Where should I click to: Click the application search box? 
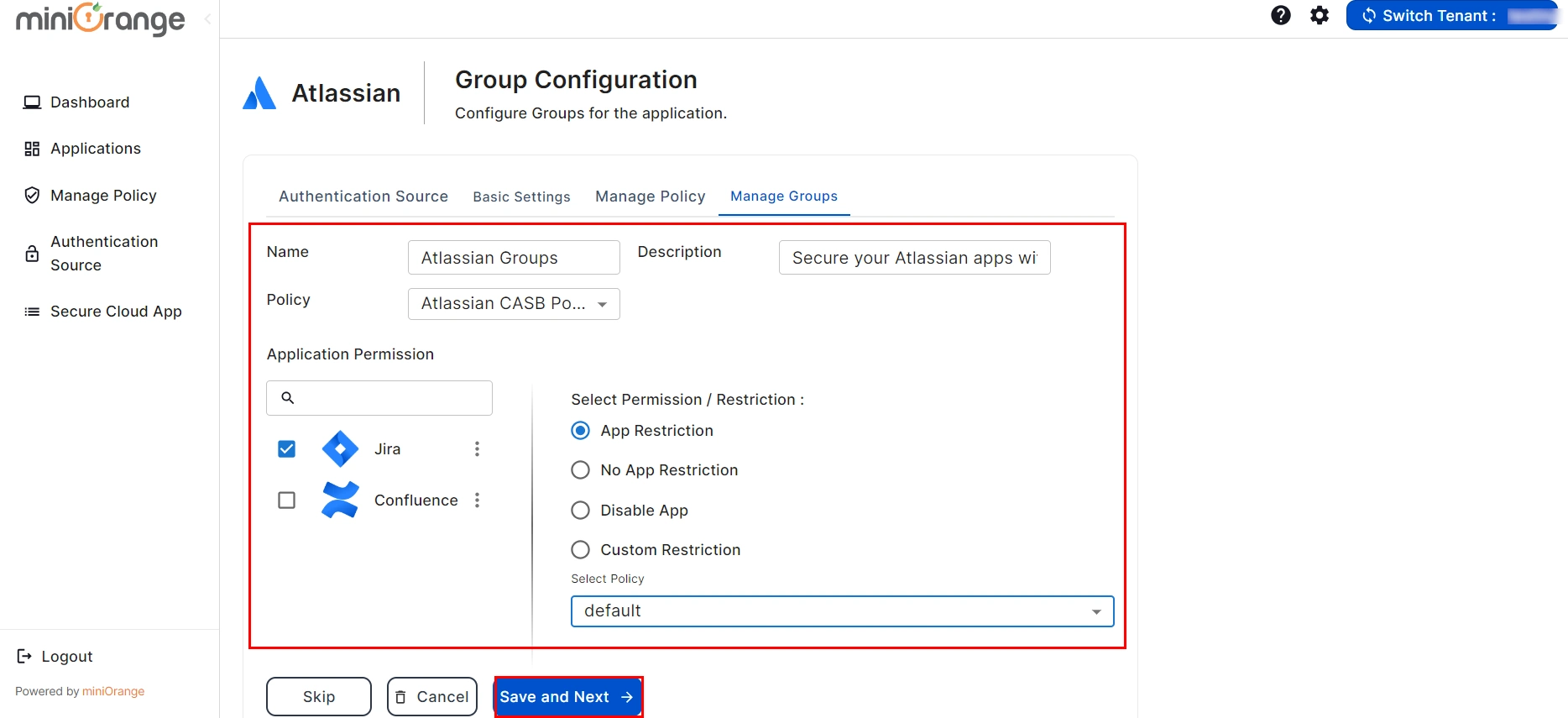click(379, 398)
